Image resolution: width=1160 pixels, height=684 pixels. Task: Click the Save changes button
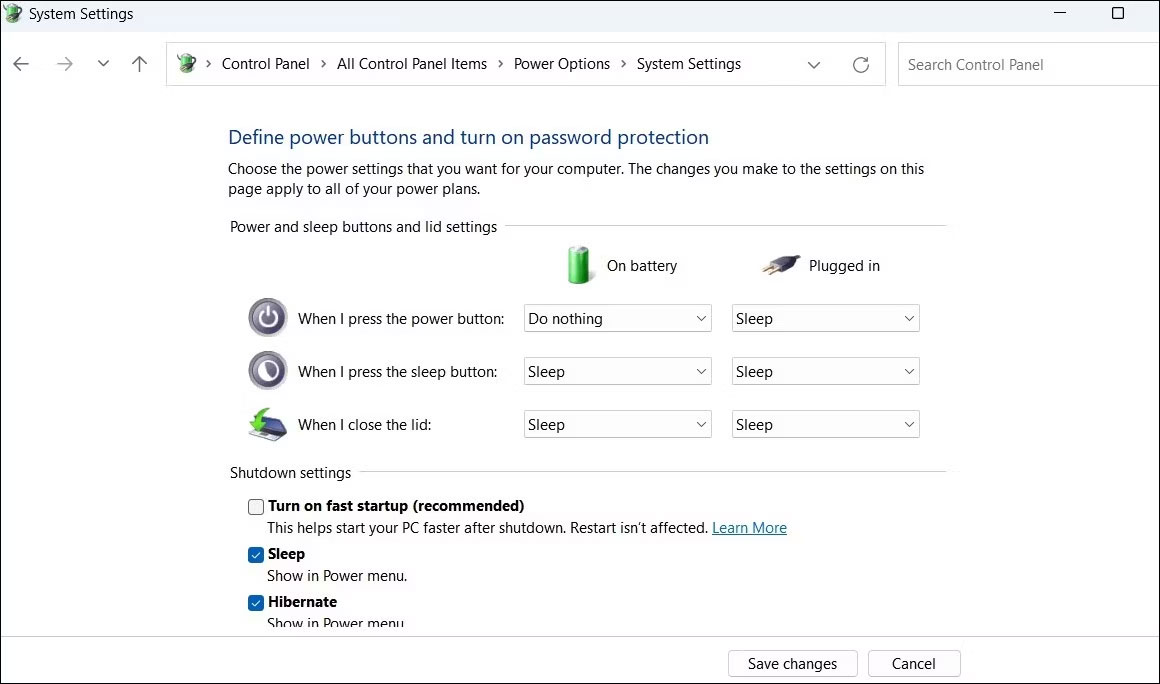[x=792, y=664]
